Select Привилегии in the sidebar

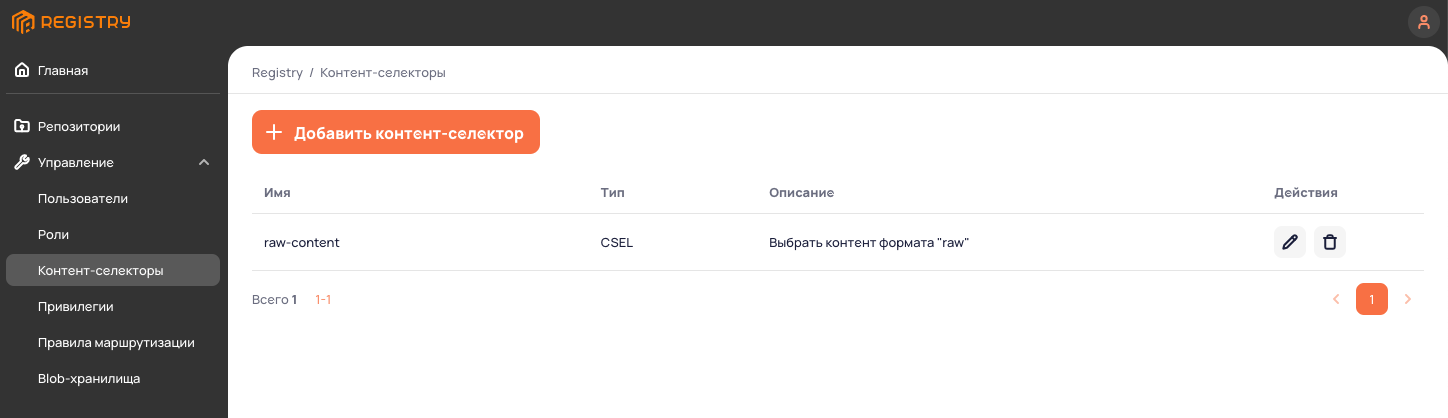coord(76,307)
